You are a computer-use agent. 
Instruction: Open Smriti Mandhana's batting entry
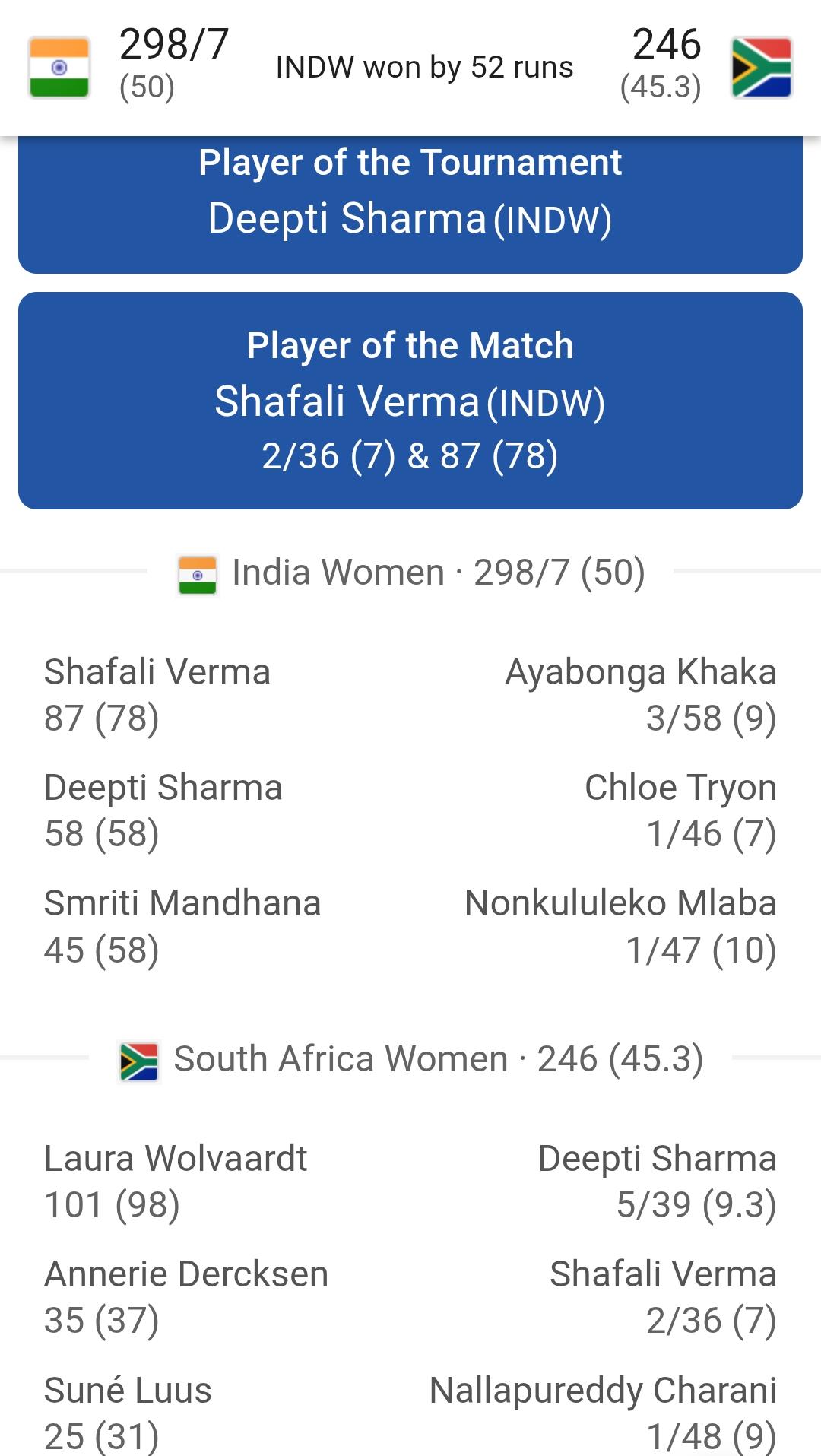coord(182,925)
